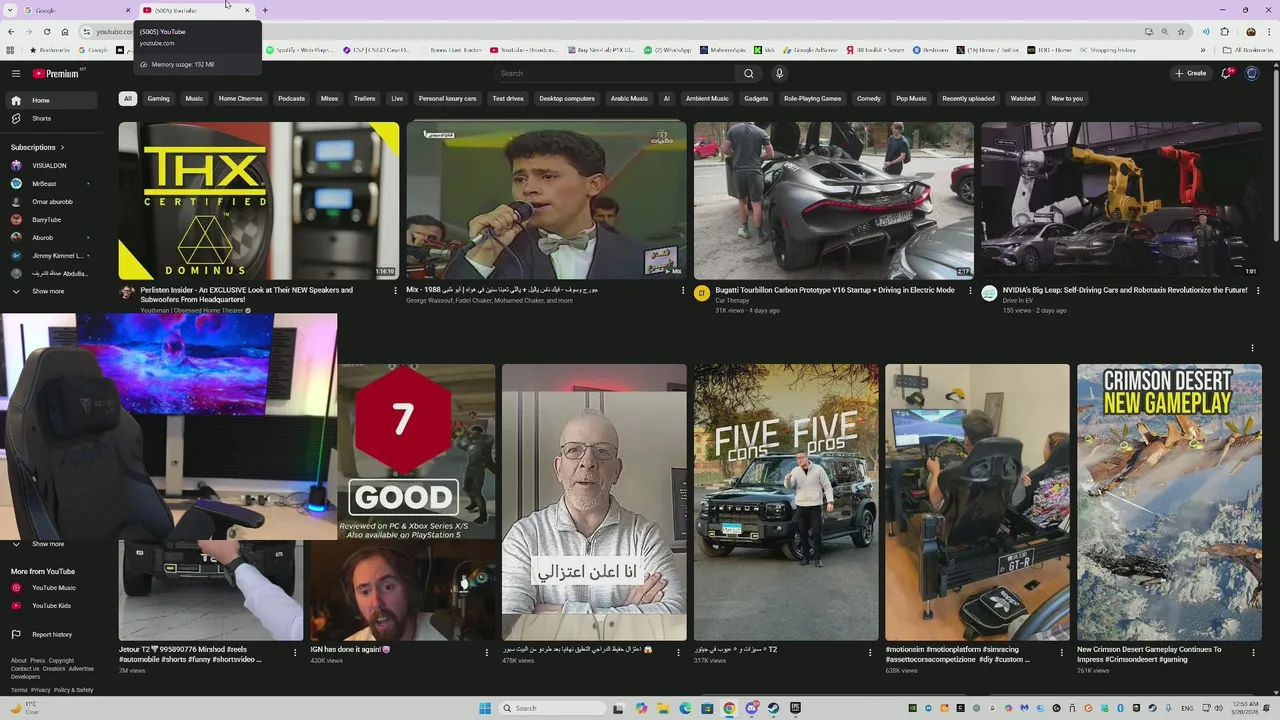1280x720 pixels.
Task: Click the YouTube Premium logo
Action: pyautogui.click(x=56, y=73)
